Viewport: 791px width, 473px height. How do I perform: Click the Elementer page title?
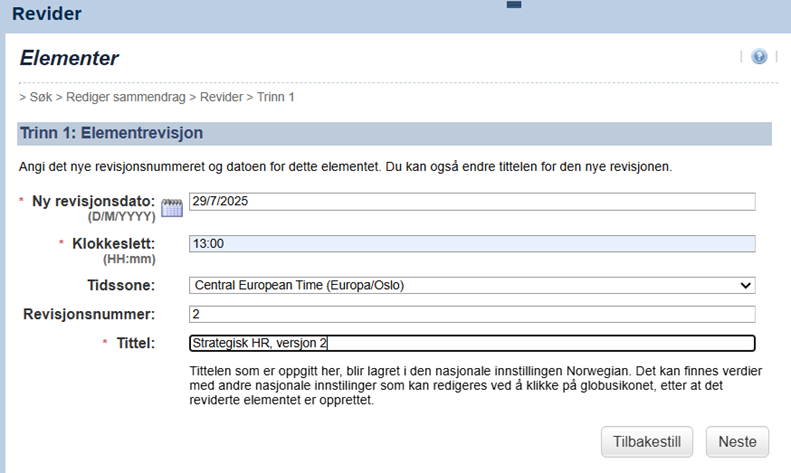coord(69,58)
